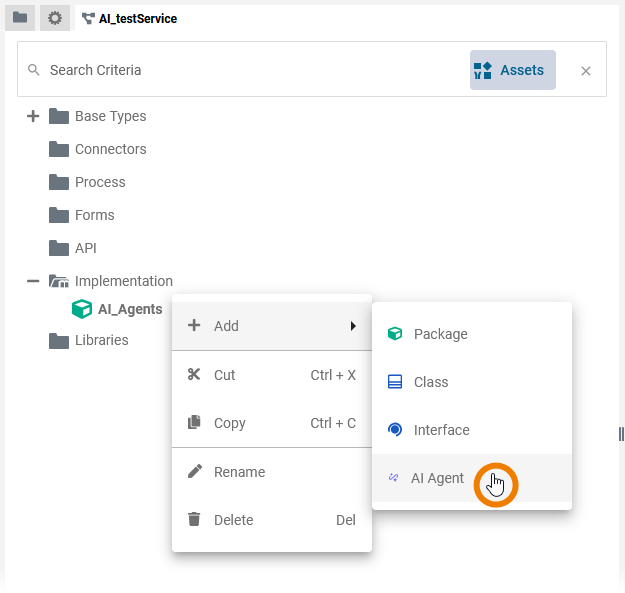This screenshot has width=625, height=593.
Task: Click the AI_testService service icon
Action: tap(88, 18)
